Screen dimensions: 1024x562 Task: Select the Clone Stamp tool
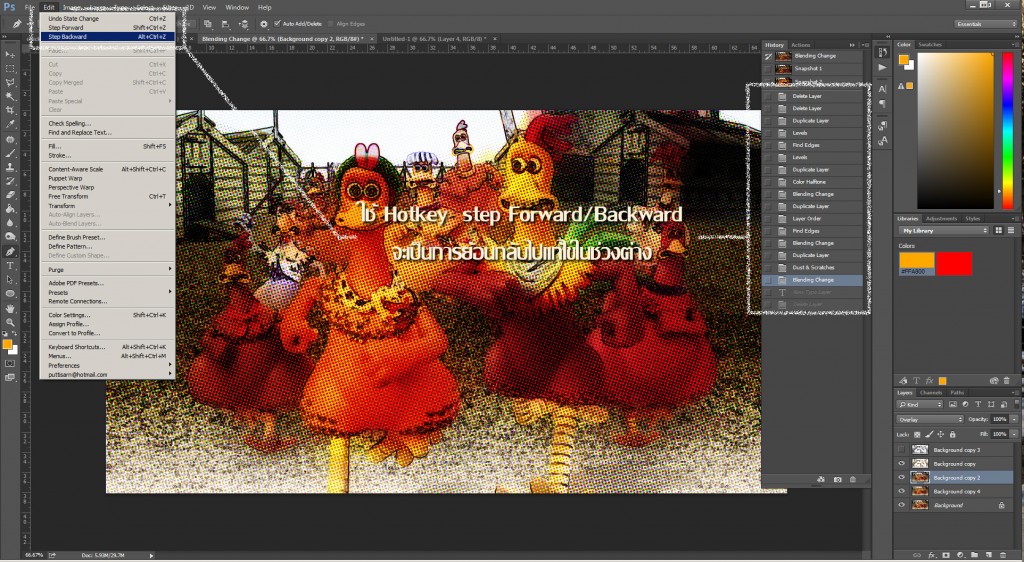(10, 167)
